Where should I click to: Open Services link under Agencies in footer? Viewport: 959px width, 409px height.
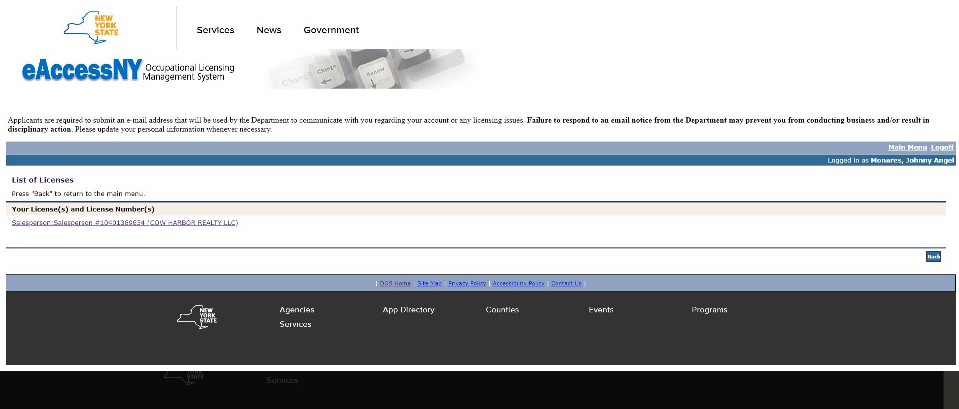(295, 325)
